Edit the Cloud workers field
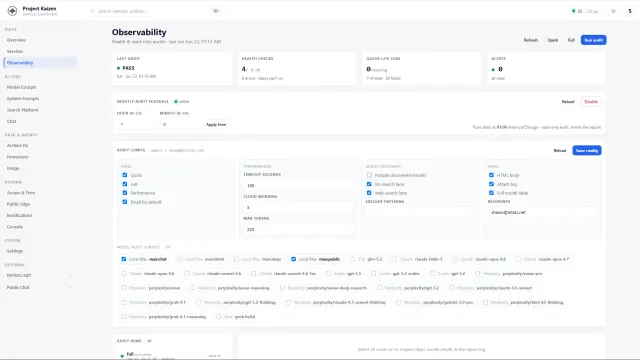The width and height of the screenshot is (640, 360). tap(297, 207)
